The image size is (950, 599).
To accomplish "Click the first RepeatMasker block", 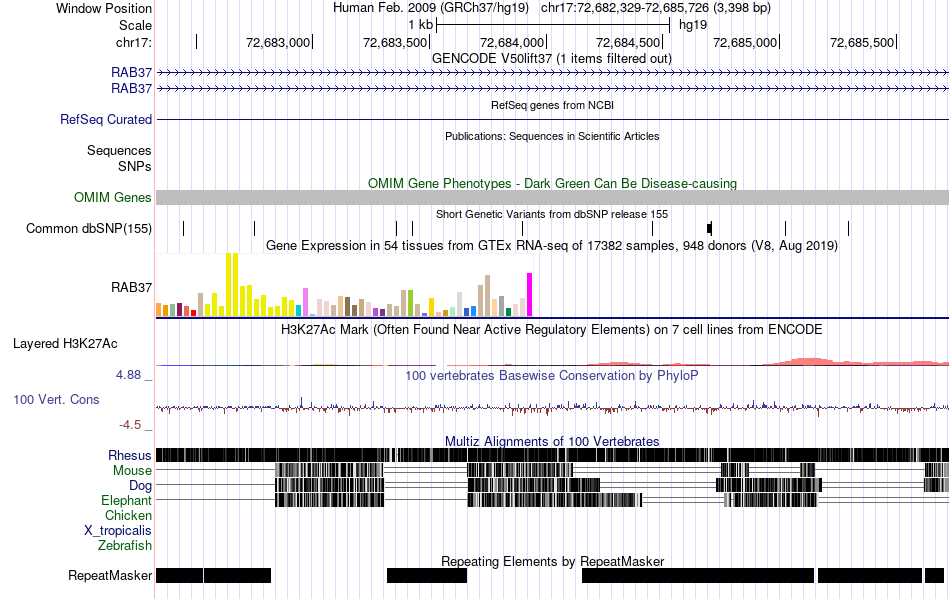I will [x=179, y=575].
